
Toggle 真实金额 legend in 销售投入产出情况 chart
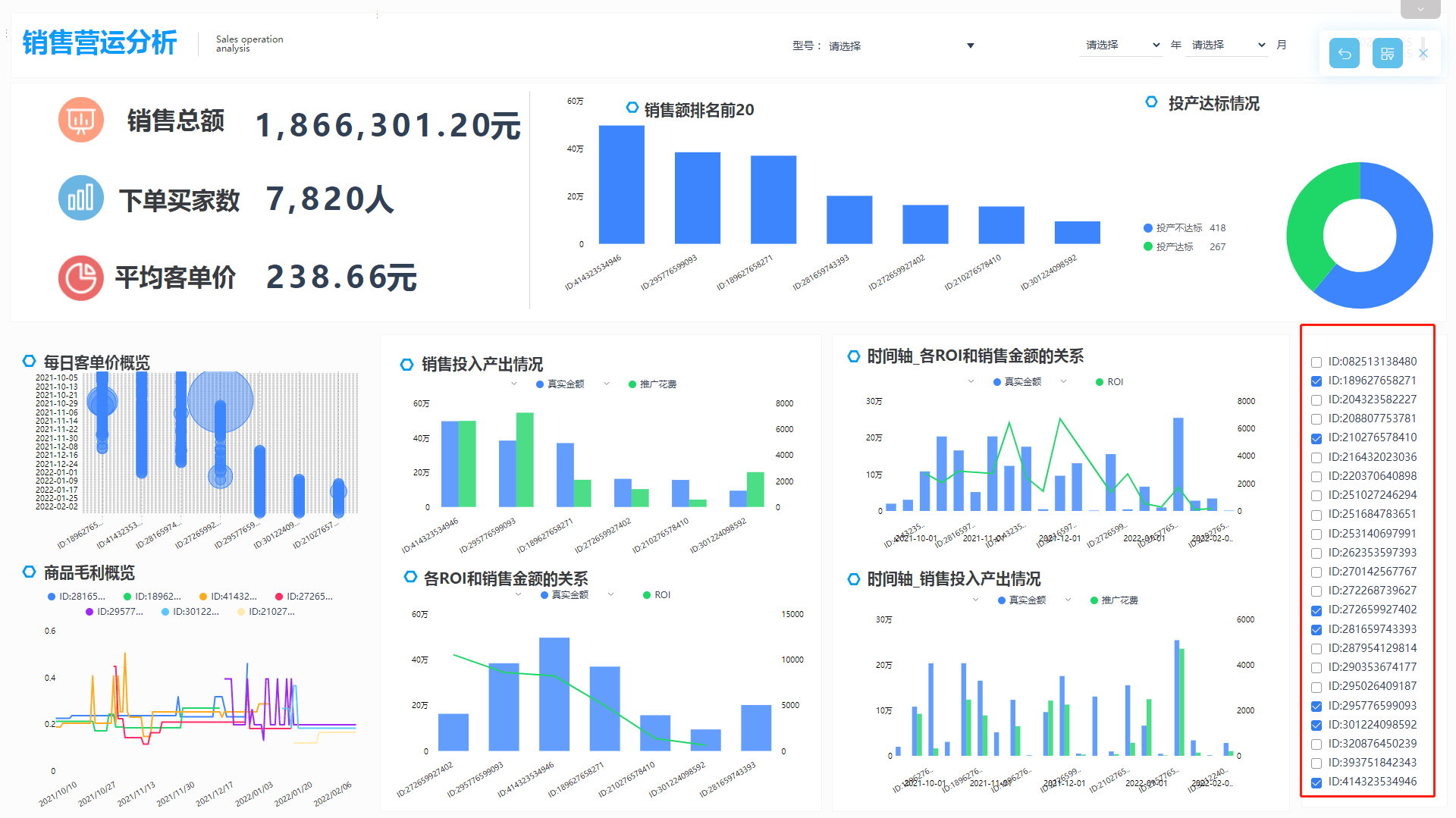tap(560, 384)
